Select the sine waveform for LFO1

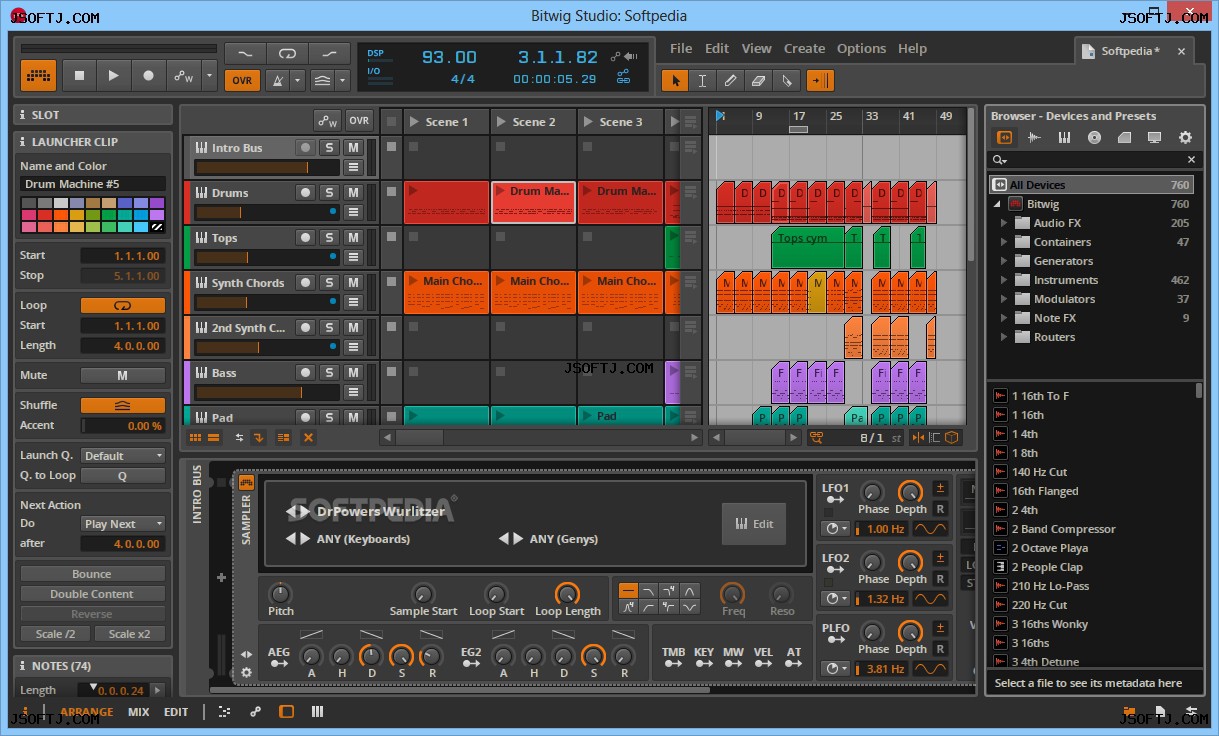(x=931, y=529)
